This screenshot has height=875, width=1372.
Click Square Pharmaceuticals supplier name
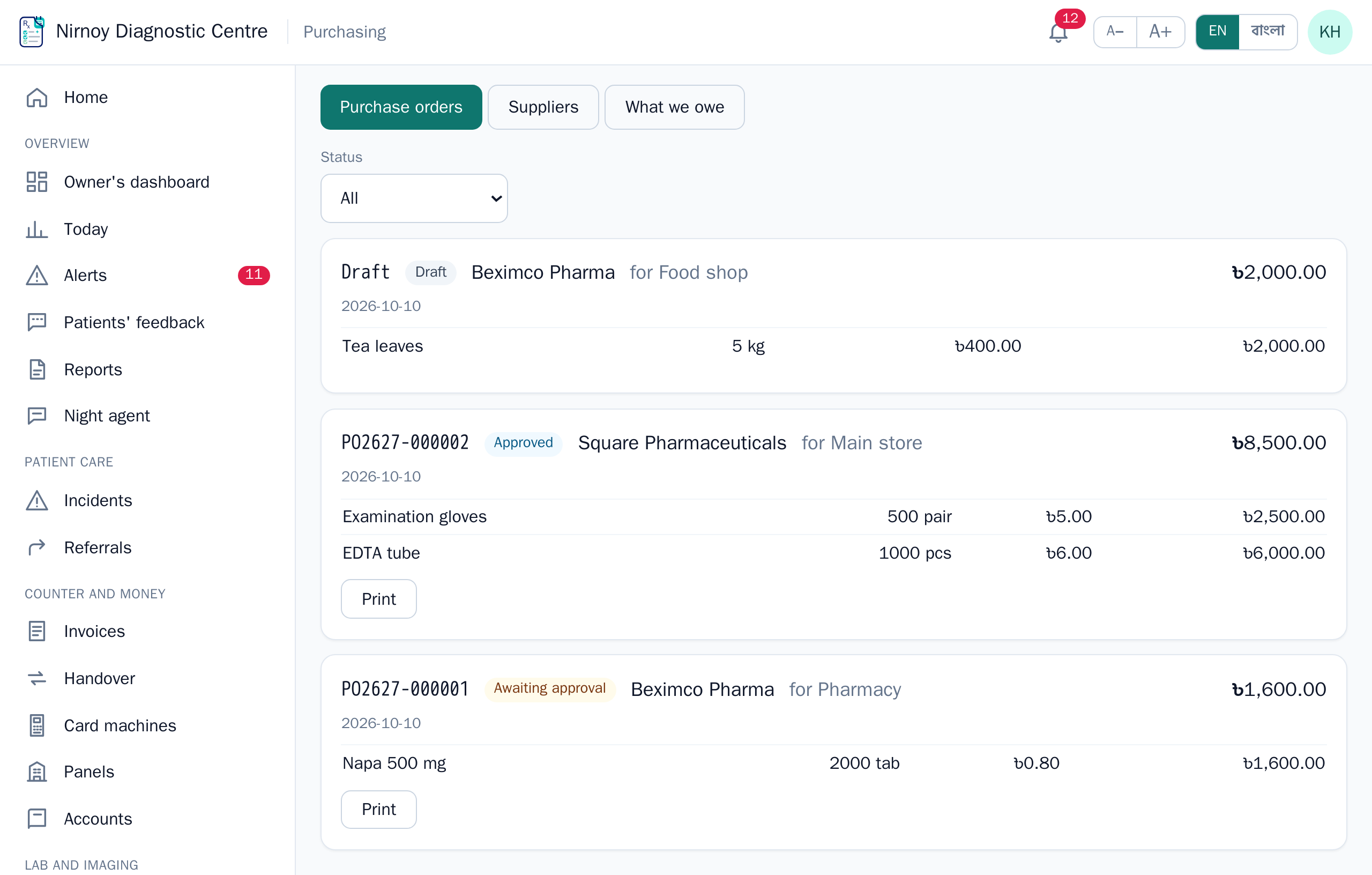(682, 443)
